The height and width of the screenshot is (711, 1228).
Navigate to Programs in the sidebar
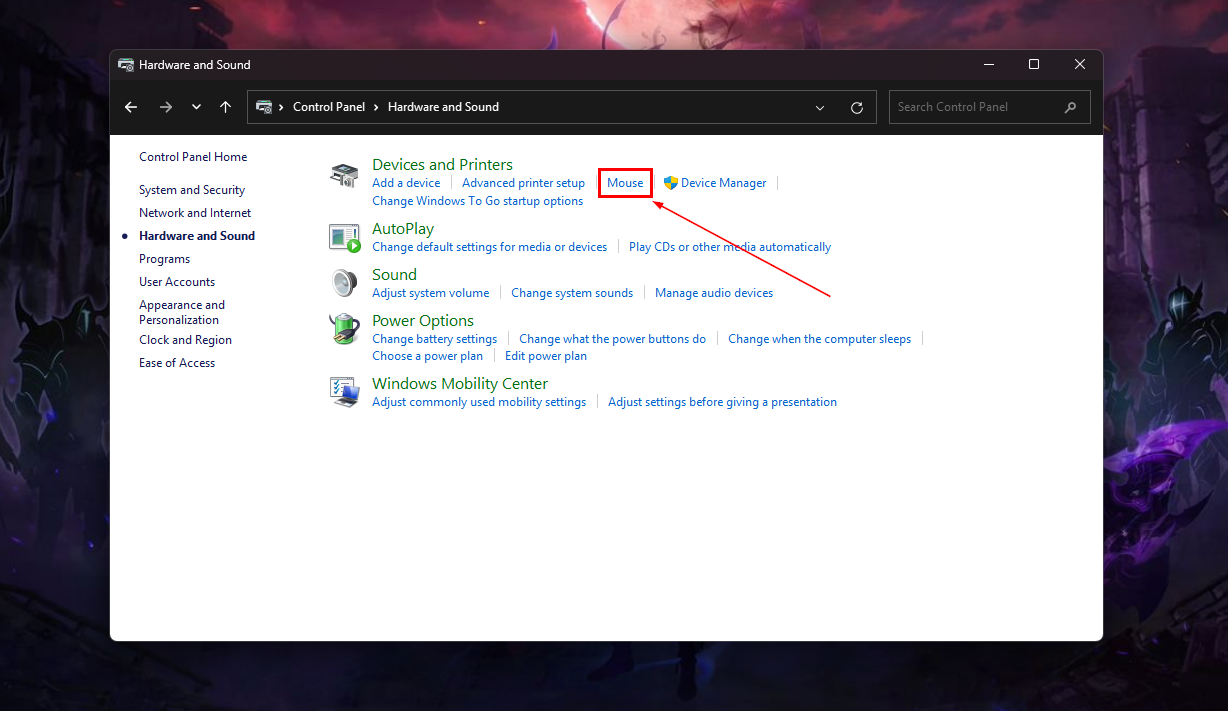164,259
